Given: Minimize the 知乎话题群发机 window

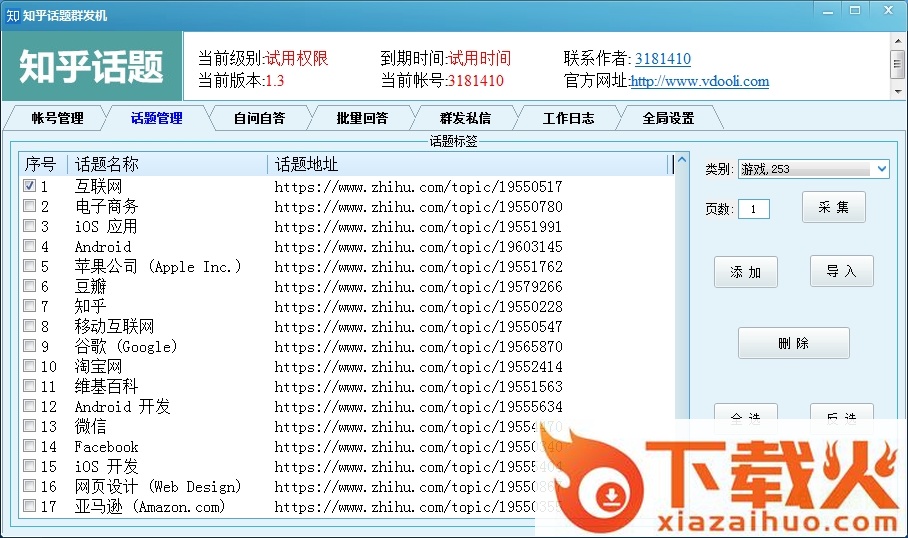Looking at the screenshot, I should 829,11.
